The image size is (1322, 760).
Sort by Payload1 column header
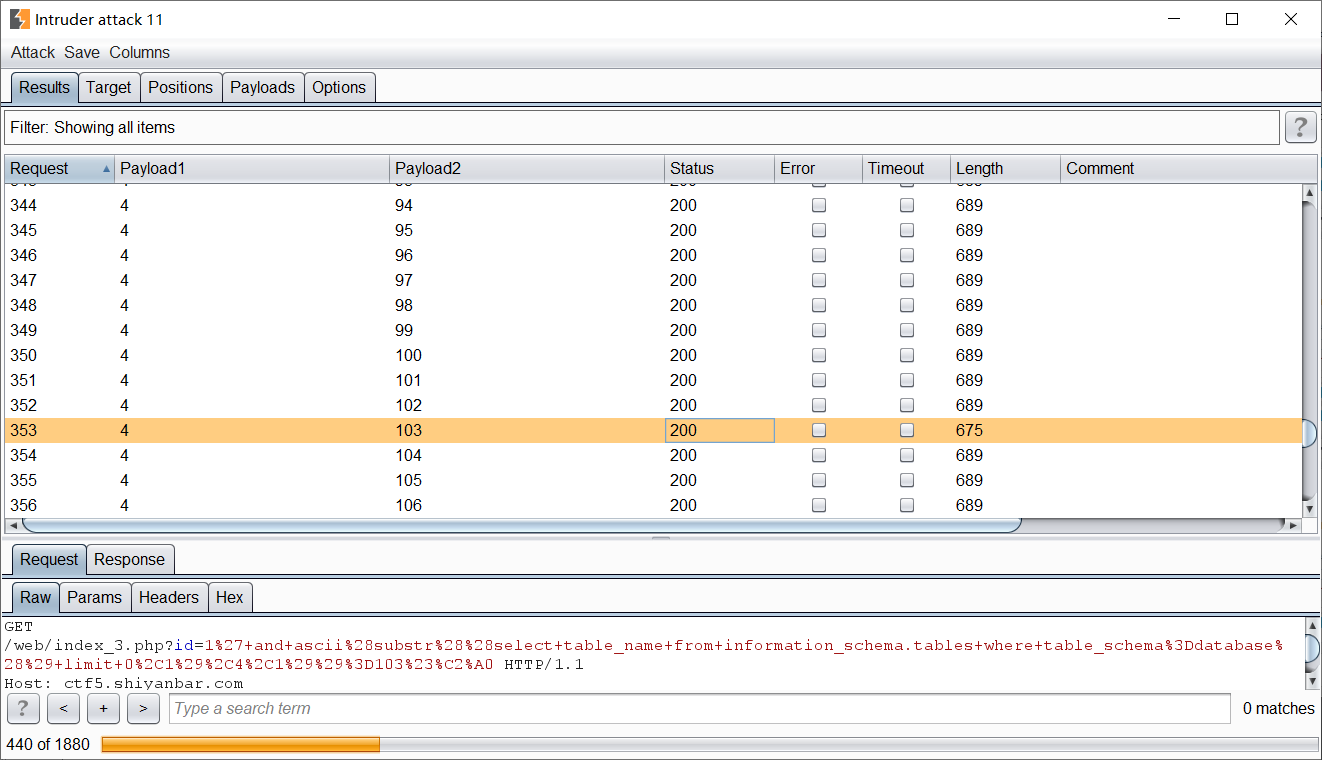[252, 169]
